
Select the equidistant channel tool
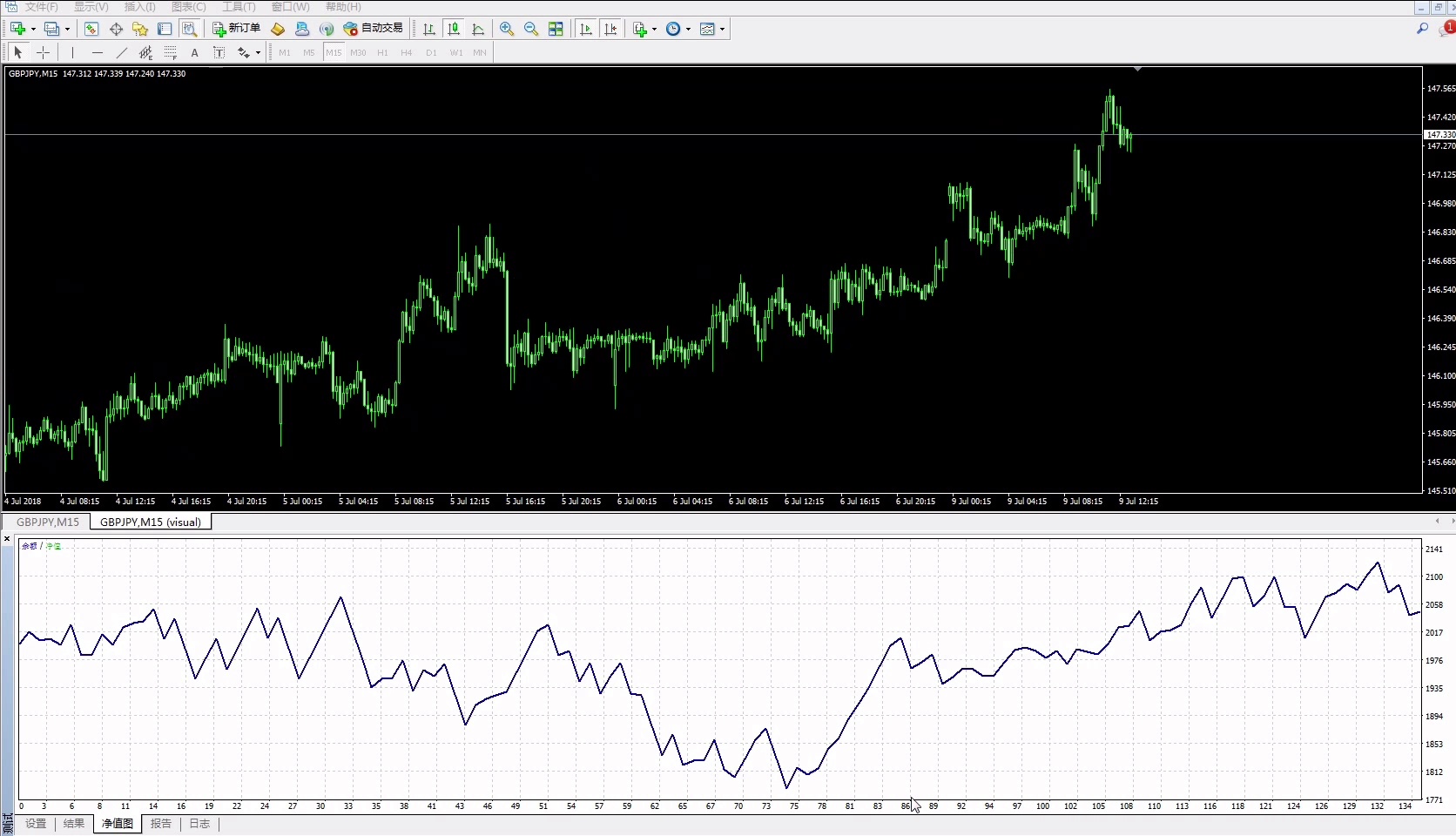145,52
